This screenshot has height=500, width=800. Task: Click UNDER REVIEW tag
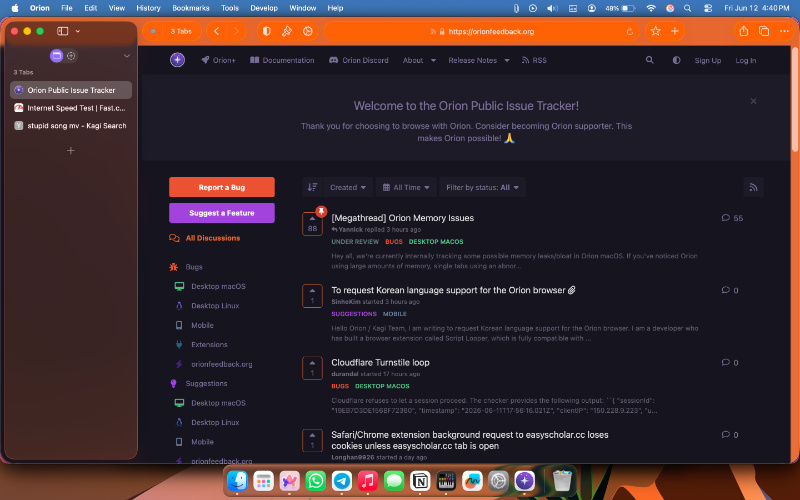355,242
